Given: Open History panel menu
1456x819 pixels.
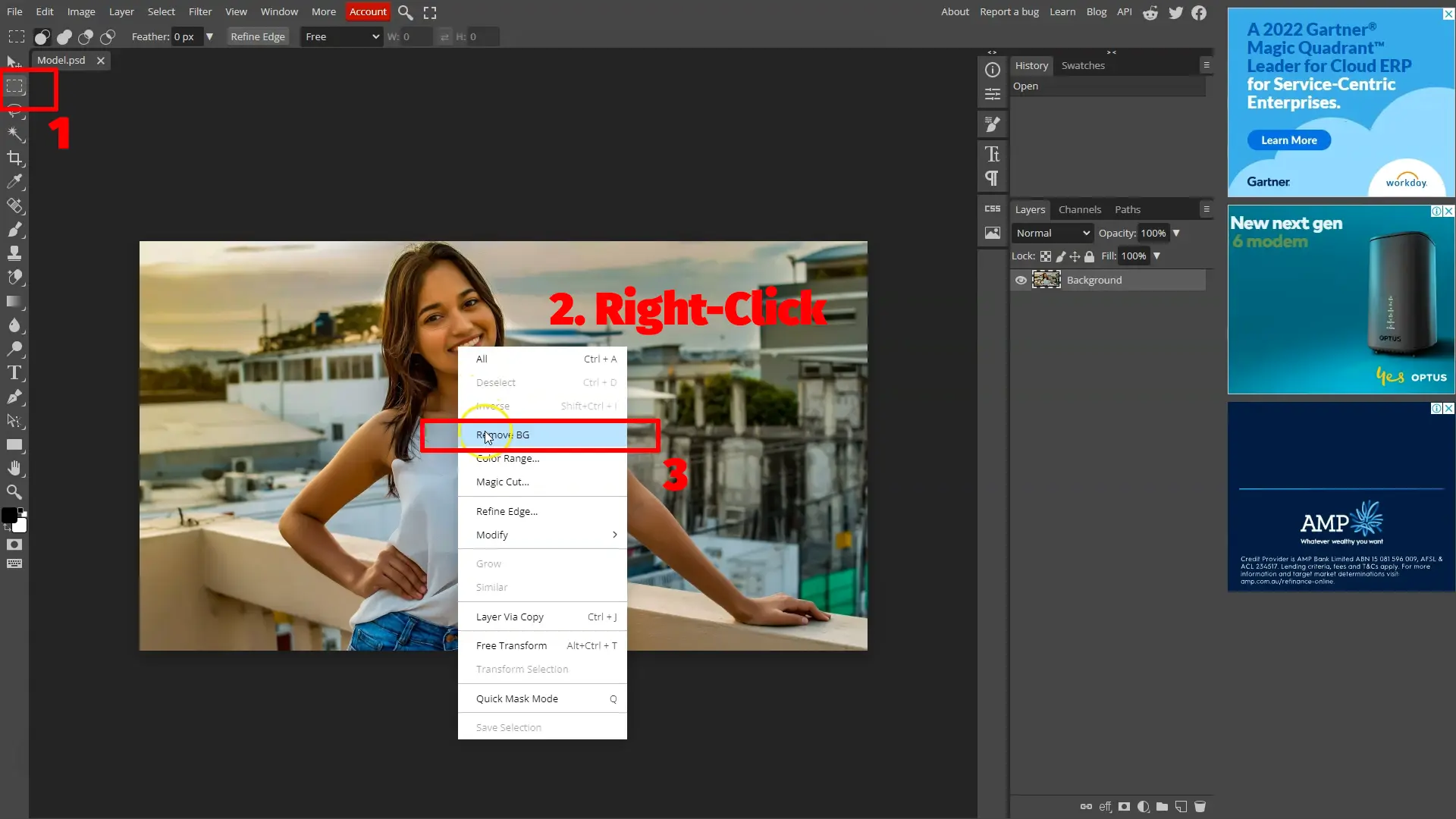Looking at the screenshot, I should tap(1206, 65).
